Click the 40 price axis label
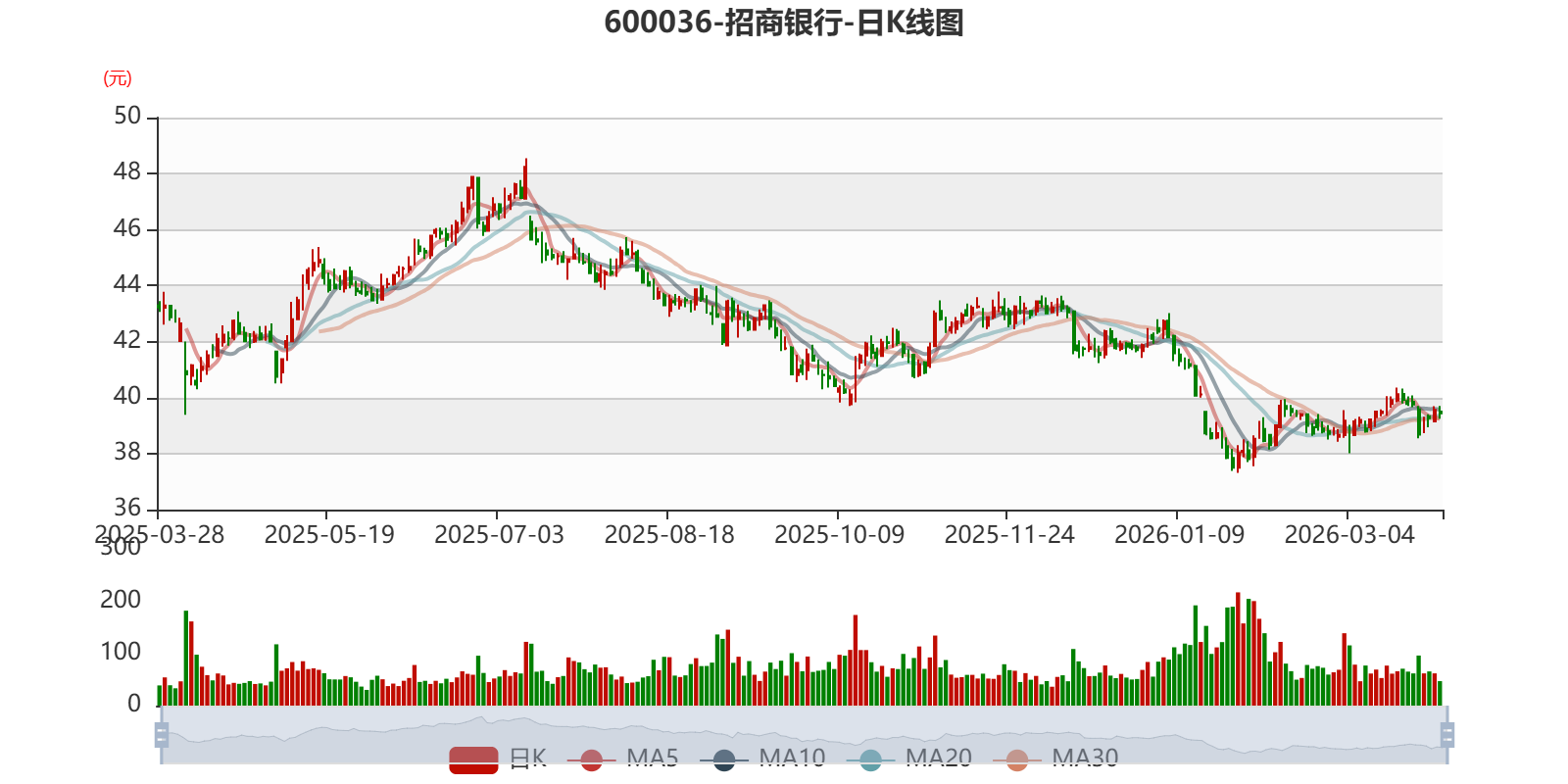 point(127,397)
